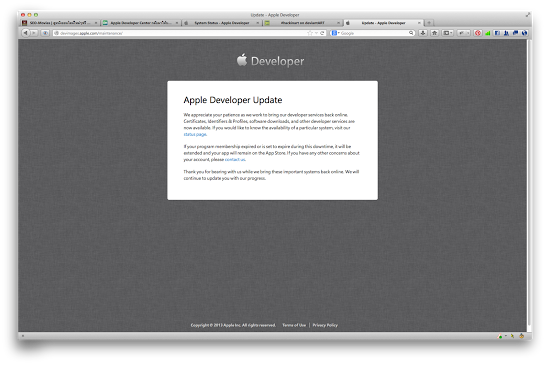Screen dimensions: 550x365
Task: Click the Copyright 2013 Apple Inc. footer text
Action: pyautogui.click(x=233, y=325)
